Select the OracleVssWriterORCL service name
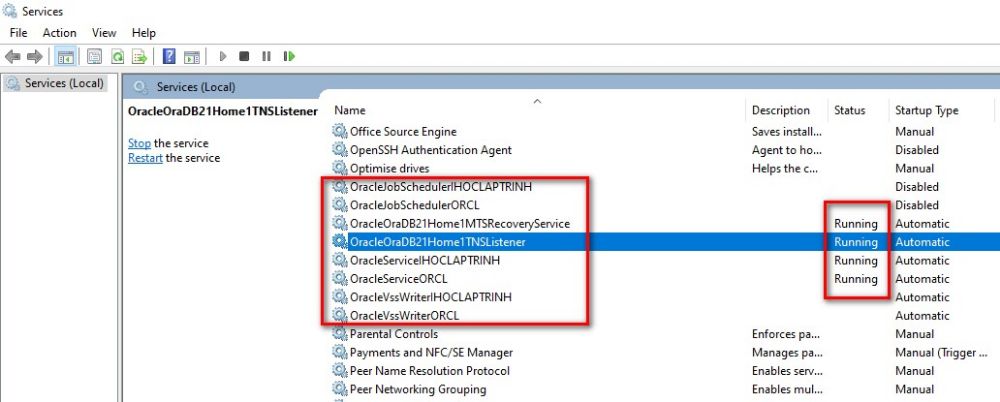 (x=404, y=316)
